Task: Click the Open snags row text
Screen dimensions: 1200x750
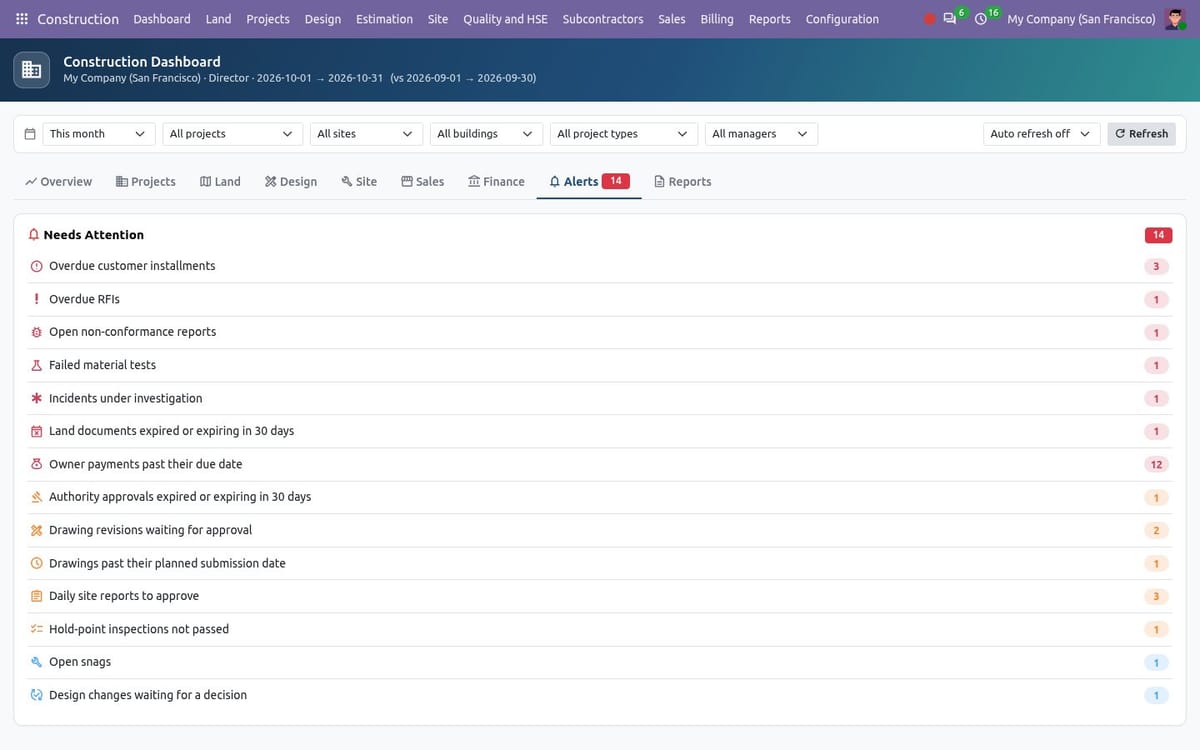Action: pyautogui.click(x=80, y=662)
